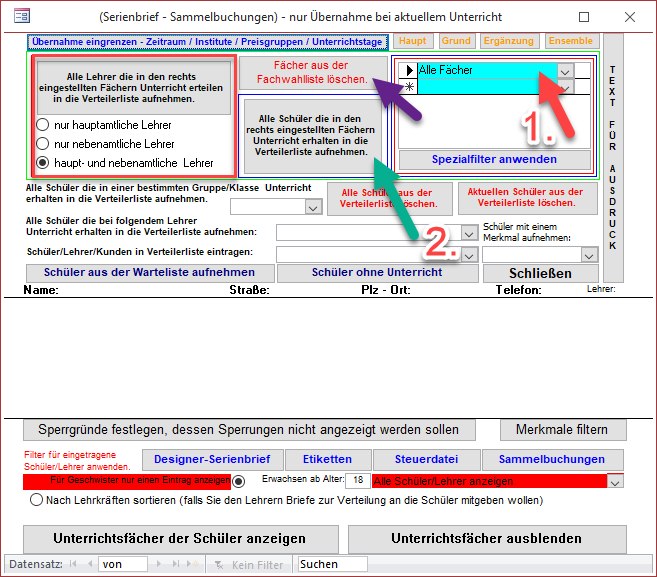Click the Suchen search field
Image resolution: width=657 pixels, height=577 pixels.
point(333,565)
